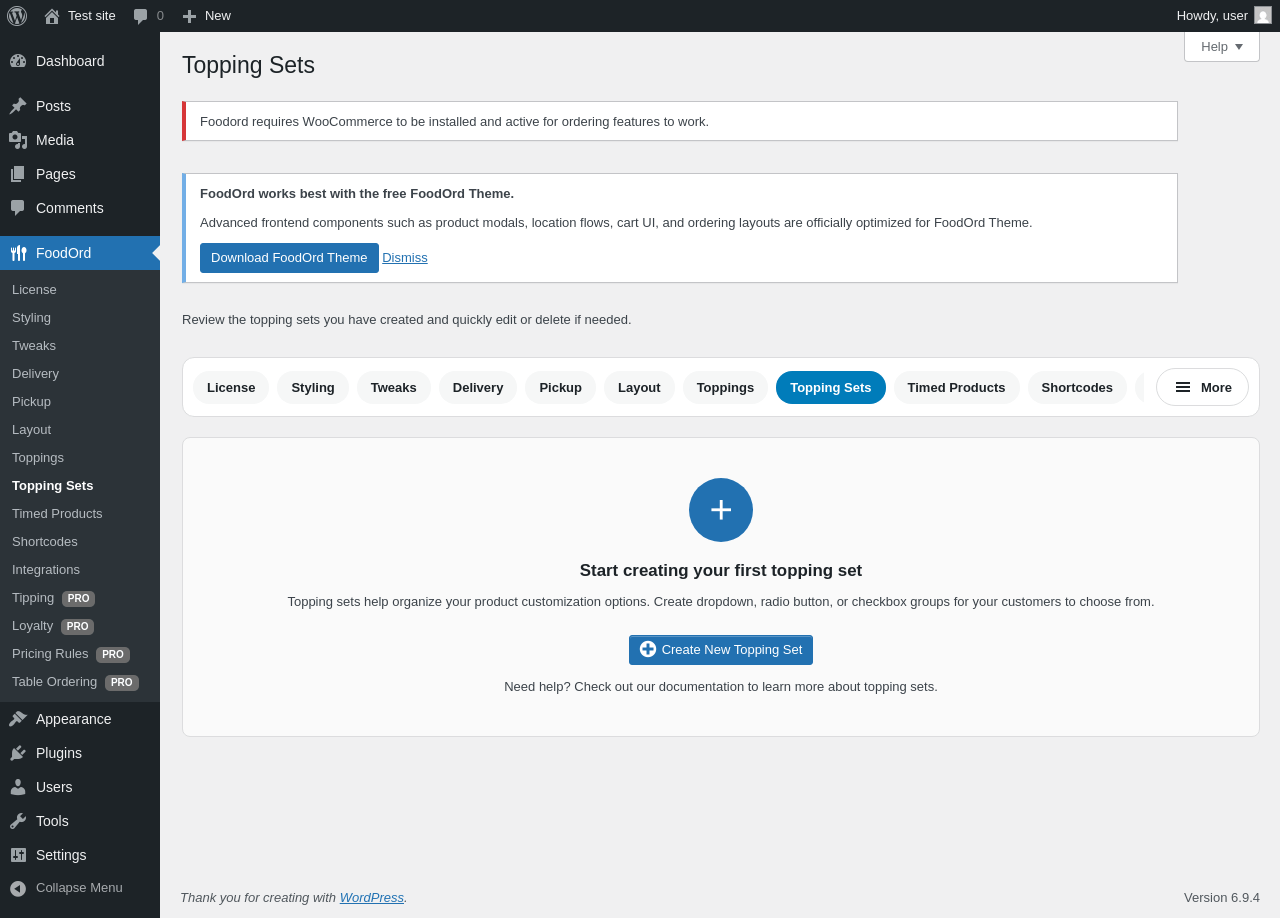Image resolution: width=1280 pixels, height=918 pixels.
Task: Open Pricing Rules PRO submenu item
Action: tap(80, 654)
